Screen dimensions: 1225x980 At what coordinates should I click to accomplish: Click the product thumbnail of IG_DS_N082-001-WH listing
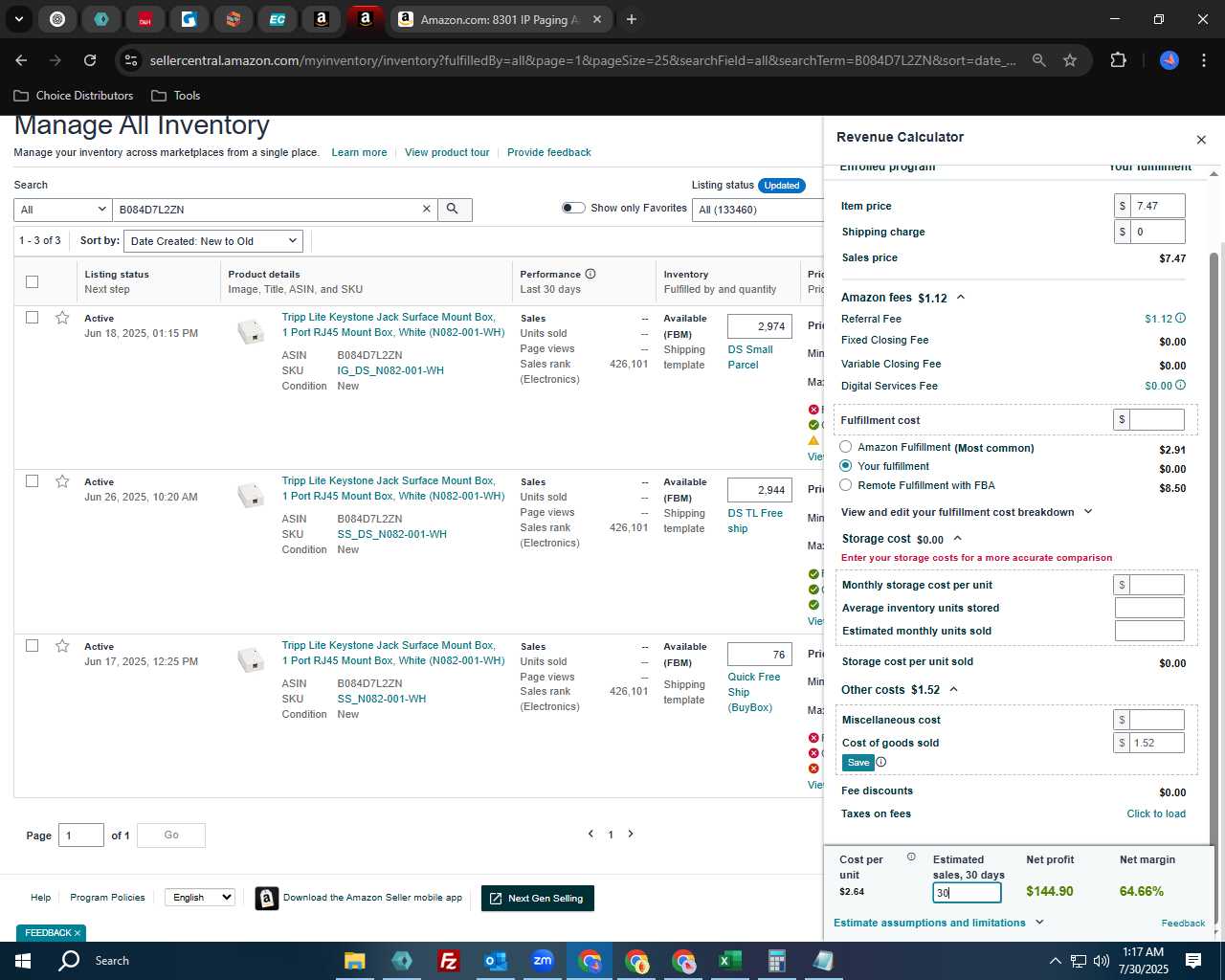(x=251, y=332)
